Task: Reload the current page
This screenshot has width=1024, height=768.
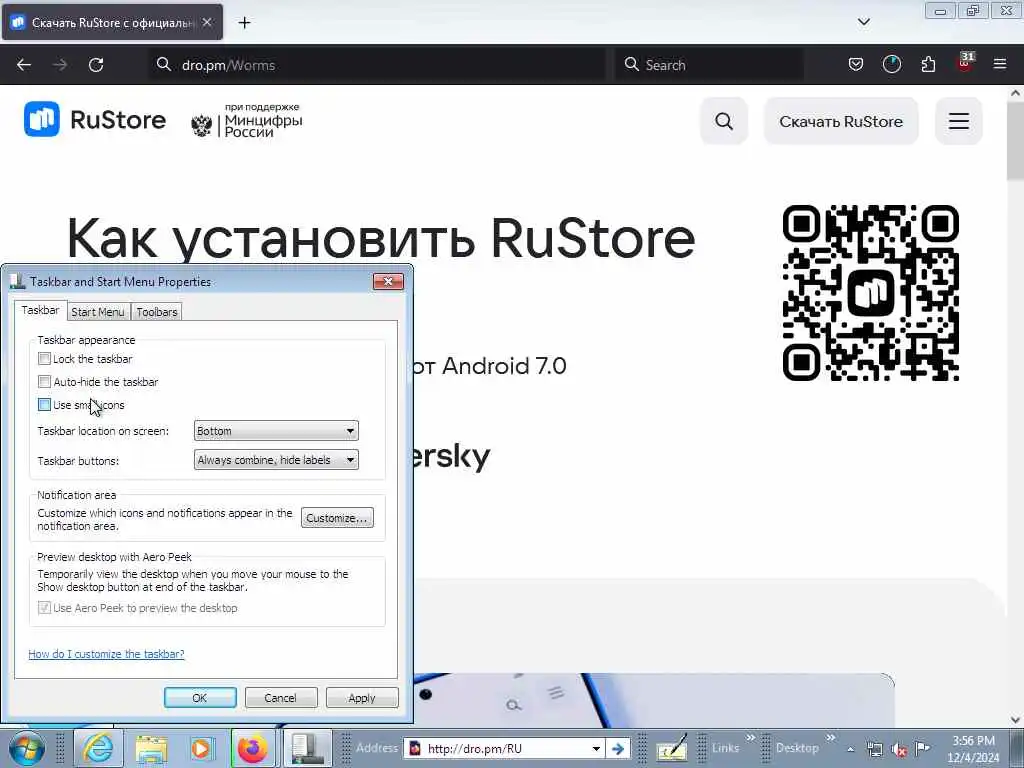Action: 96,65
